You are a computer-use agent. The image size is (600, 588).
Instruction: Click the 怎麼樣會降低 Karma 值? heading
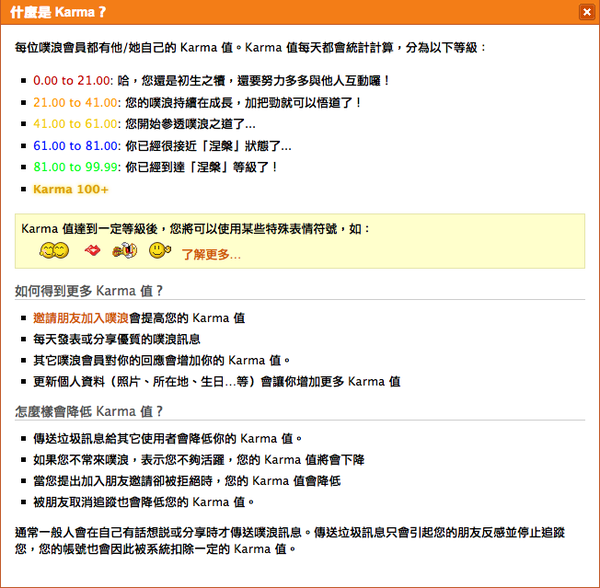tap(89, 412)
